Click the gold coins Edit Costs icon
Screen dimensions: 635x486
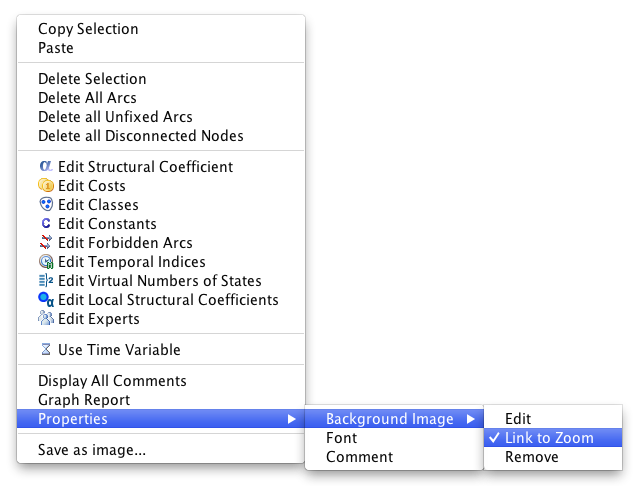pyautogui.click(x=46, y=185)
